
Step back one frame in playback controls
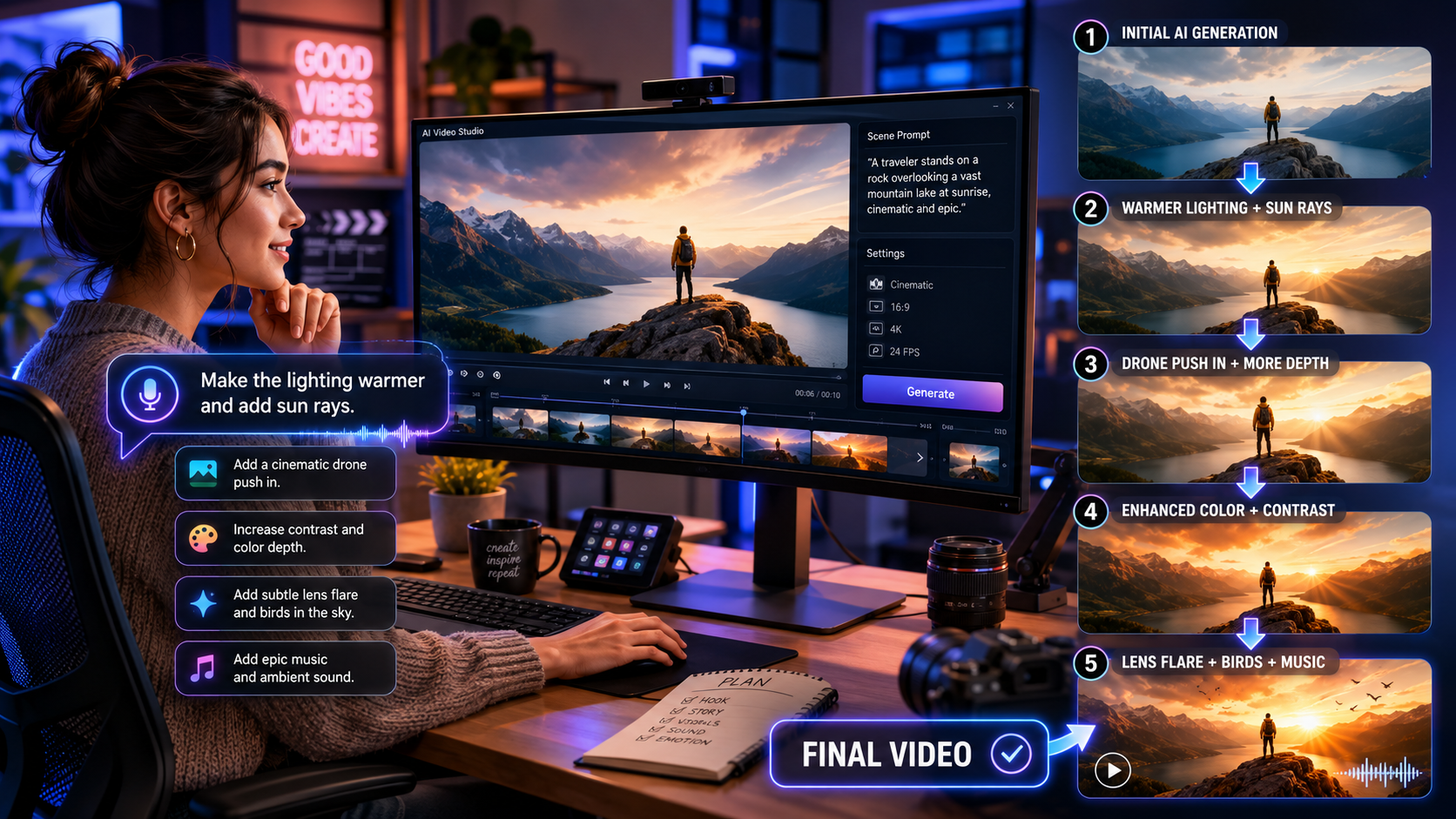click(x=625, y=383)
